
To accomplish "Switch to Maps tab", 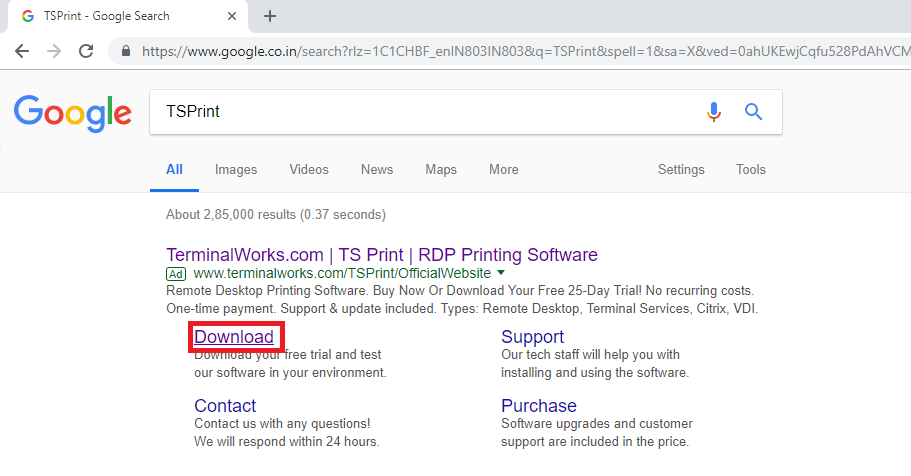I will coord(441,170).
